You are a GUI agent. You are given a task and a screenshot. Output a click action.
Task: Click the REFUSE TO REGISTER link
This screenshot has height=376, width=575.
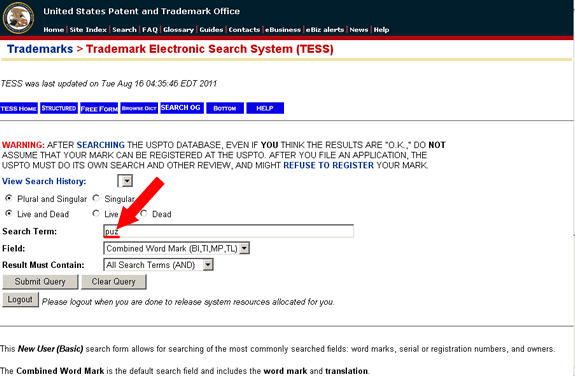pos(329,165)
